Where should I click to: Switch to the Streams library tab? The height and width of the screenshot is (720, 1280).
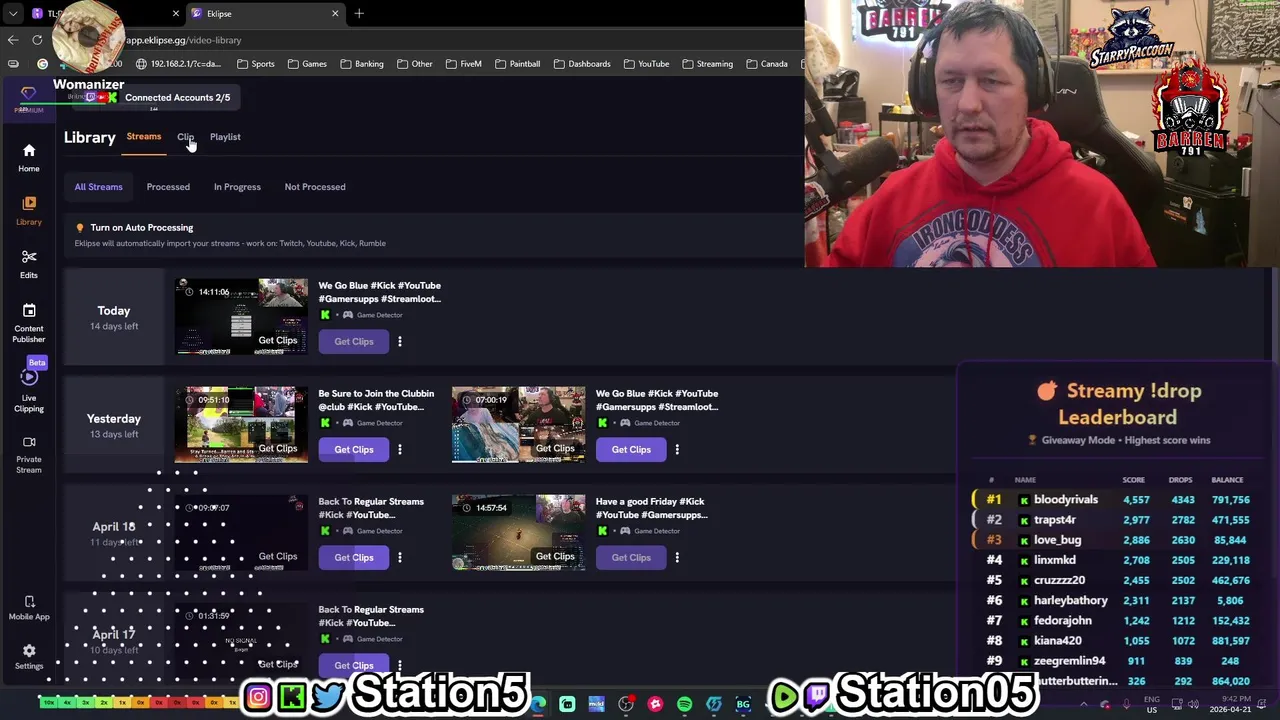tap(143, 137)
